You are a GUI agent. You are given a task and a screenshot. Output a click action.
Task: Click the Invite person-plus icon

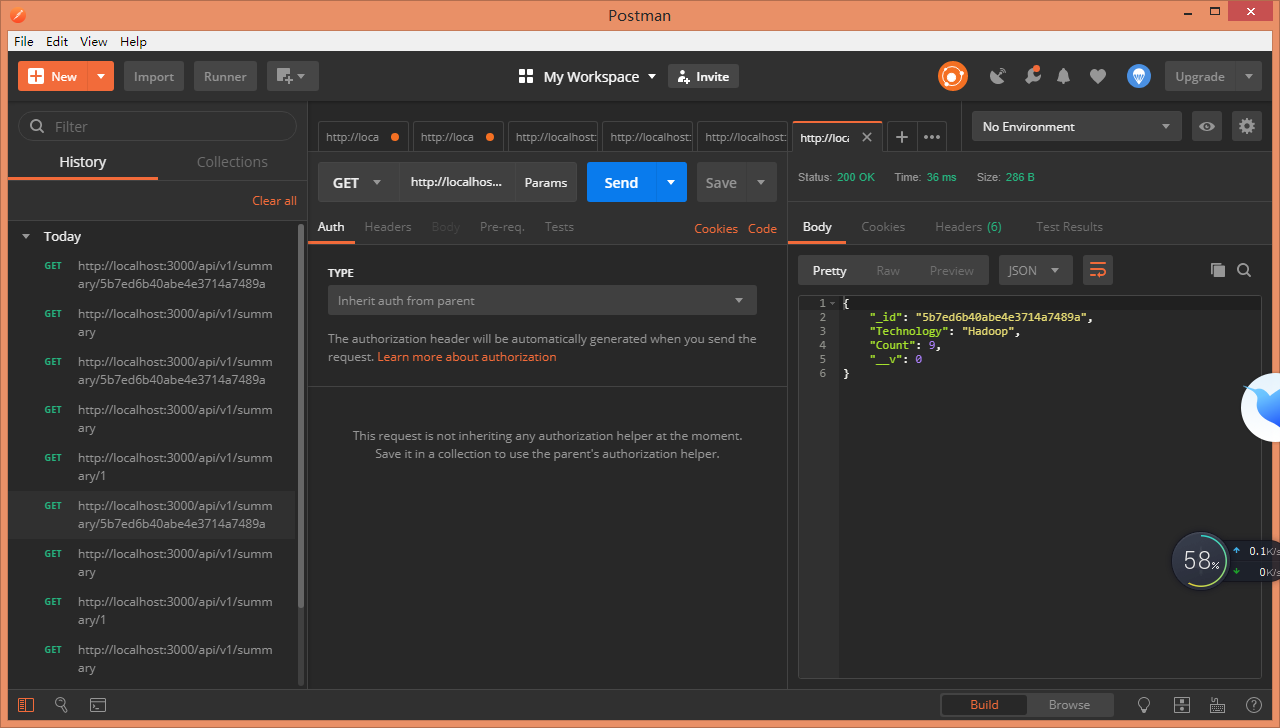click(x=683, y=76)
